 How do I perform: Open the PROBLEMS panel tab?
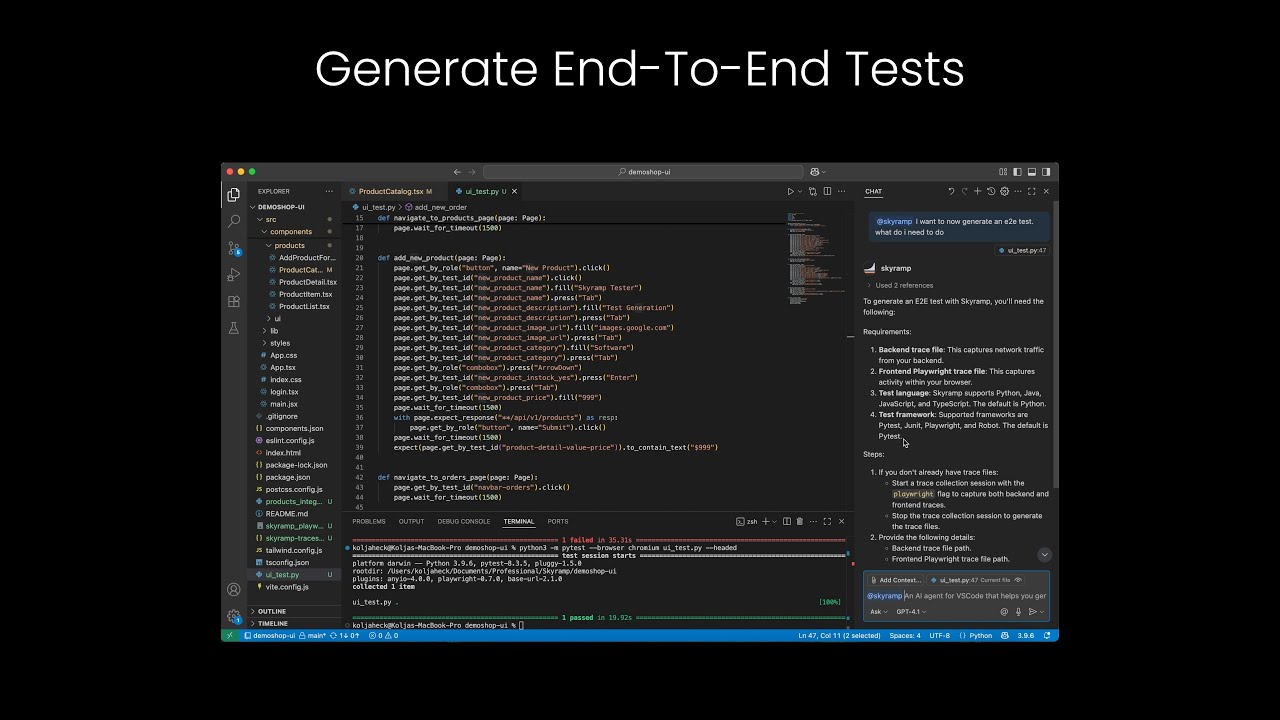(369, 521)
